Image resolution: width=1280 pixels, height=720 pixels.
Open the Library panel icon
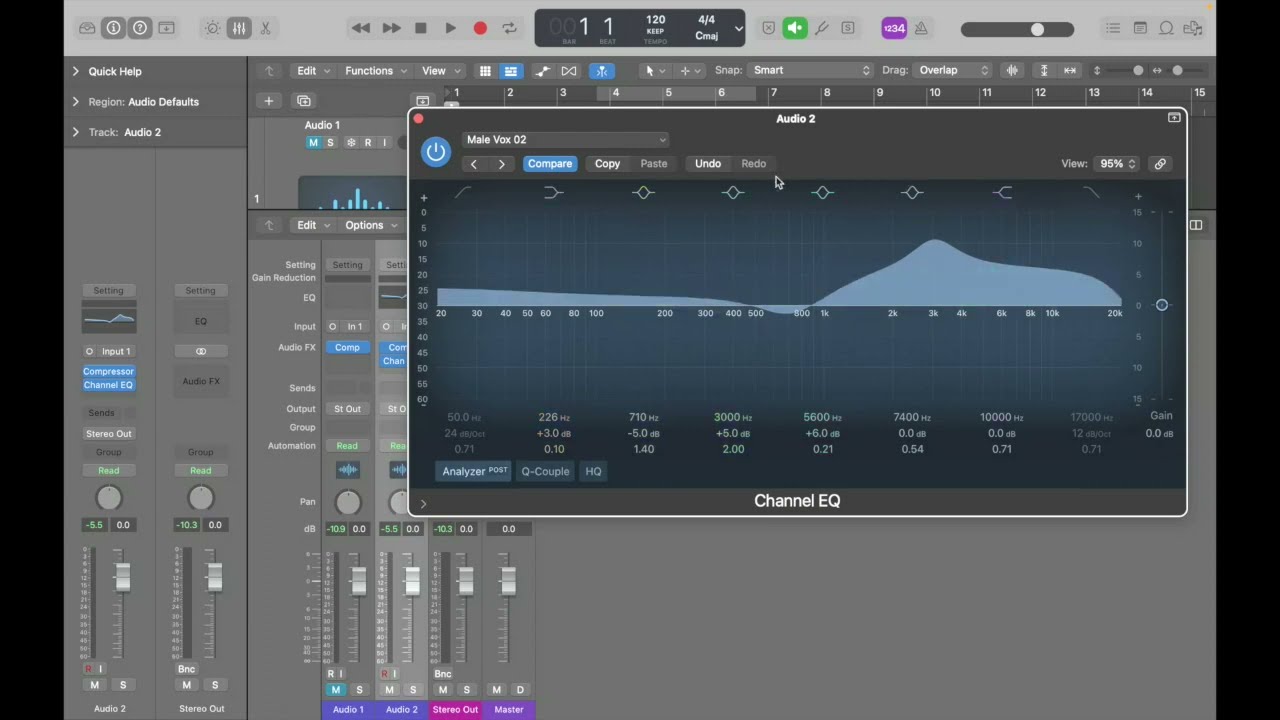[x=88, y=28]
